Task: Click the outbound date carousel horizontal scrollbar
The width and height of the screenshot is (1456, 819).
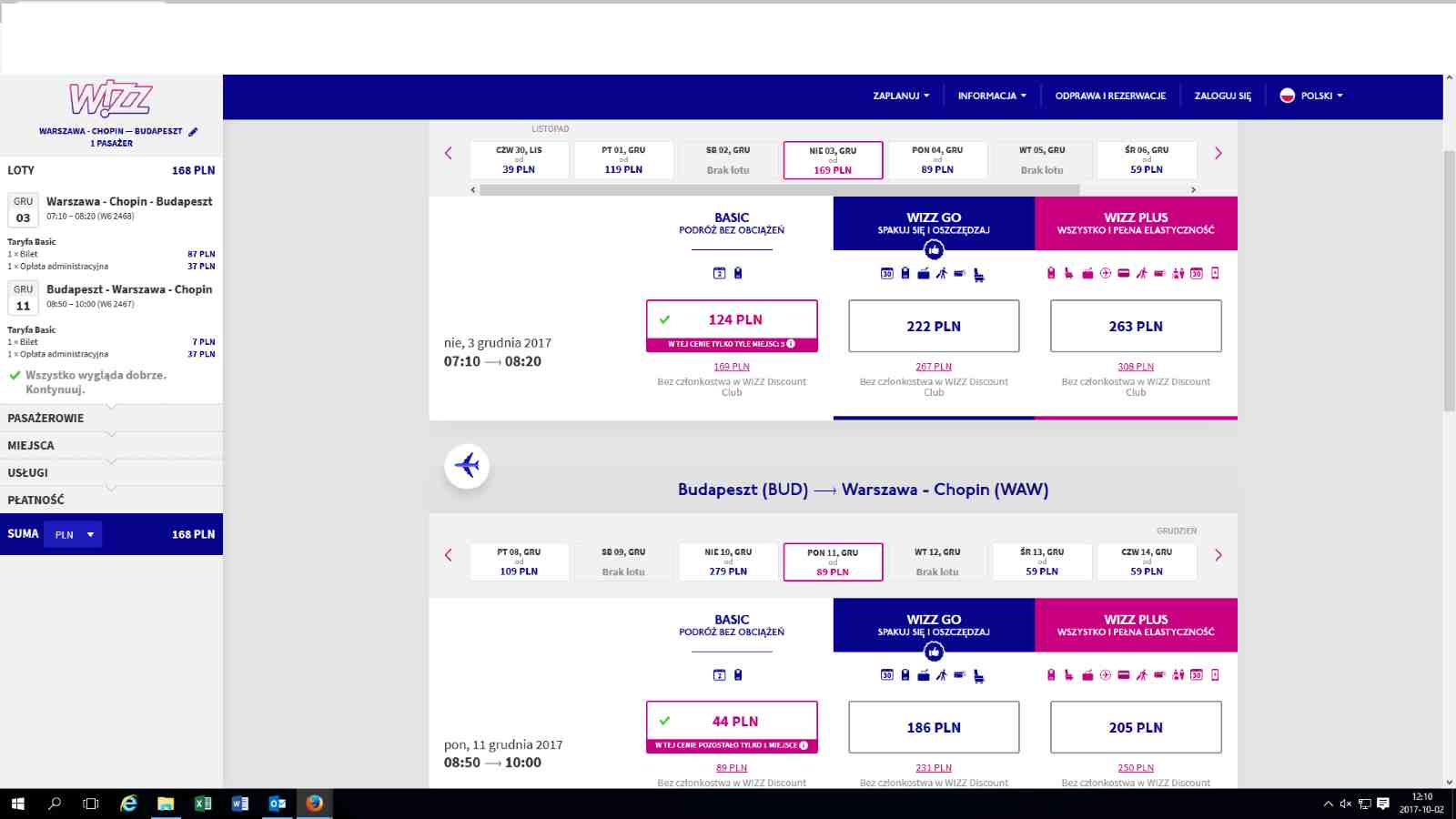Action: [780, 190]
